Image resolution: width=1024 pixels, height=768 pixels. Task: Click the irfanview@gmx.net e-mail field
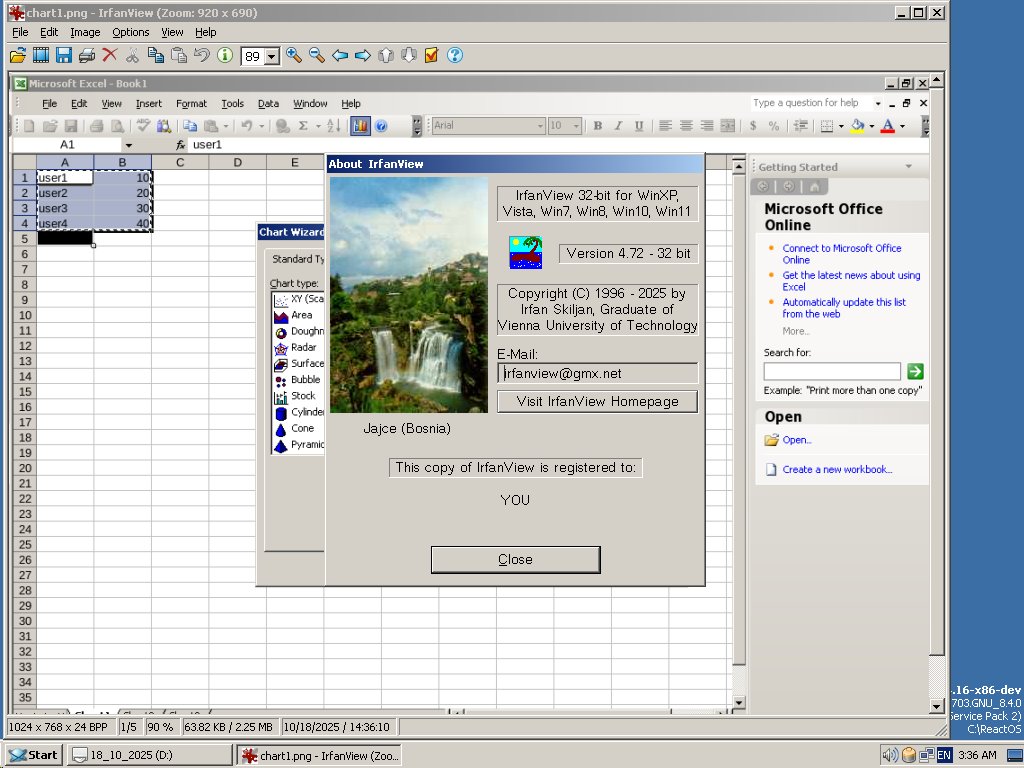598,374
